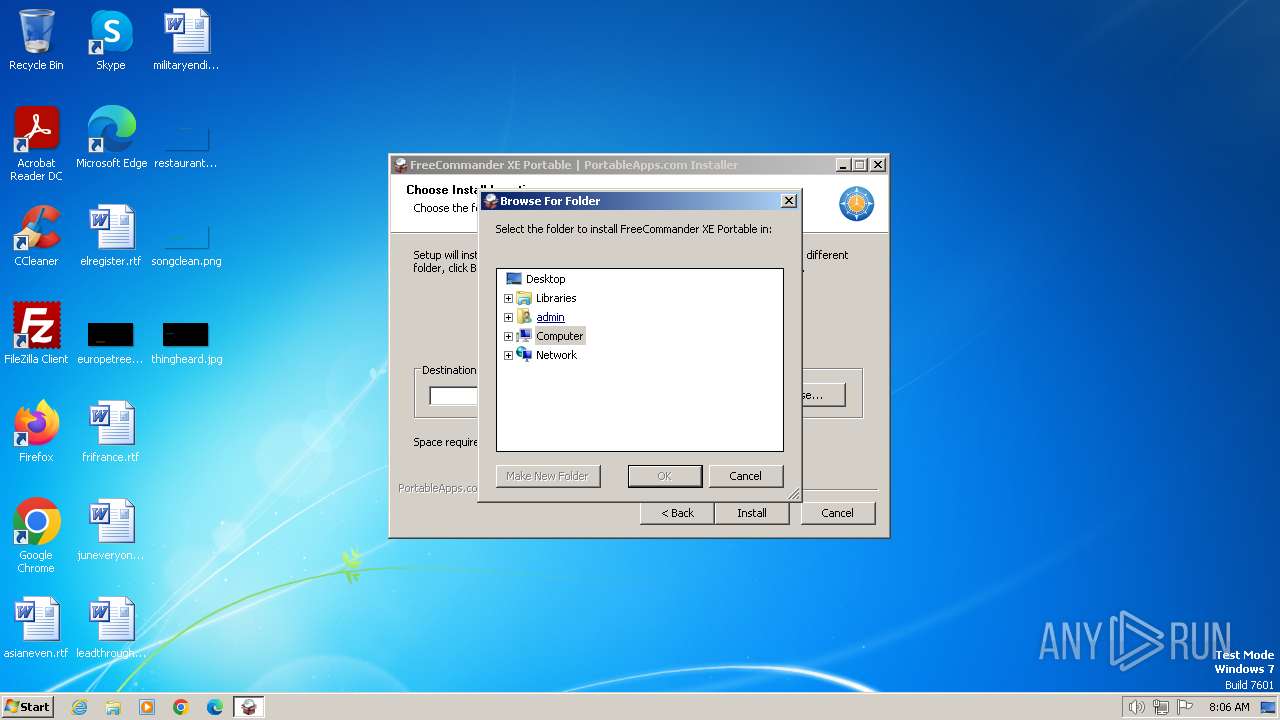
Task: Click the volume speaker tray icon
Action: click(x=1136, y=707)
